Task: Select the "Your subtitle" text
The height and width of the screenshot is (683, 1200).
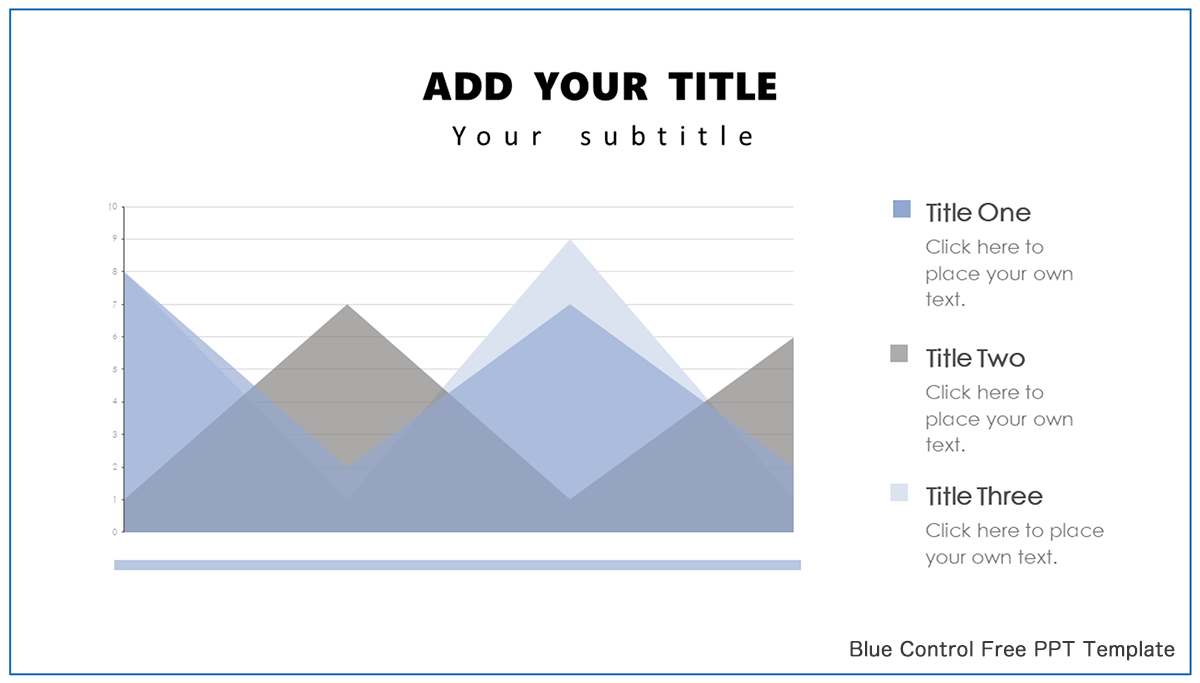Action: click(603, 136)
